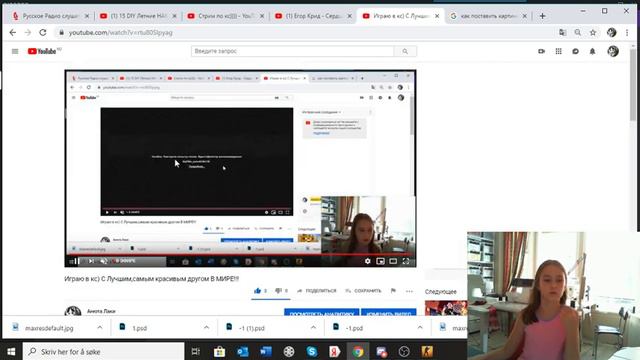Report the video with the flag icon
Screen dimensions: 640x360
[393, 291]
